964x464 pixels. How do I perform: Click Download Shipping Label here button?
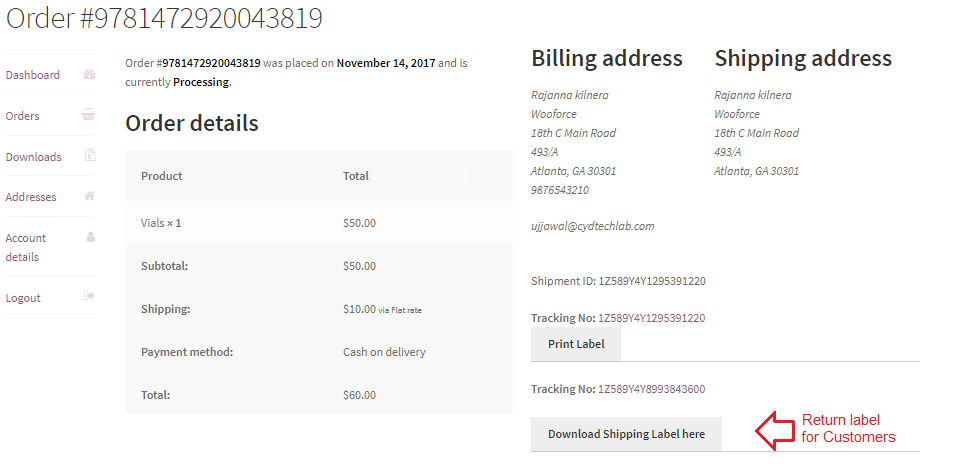tap(626, 434)
